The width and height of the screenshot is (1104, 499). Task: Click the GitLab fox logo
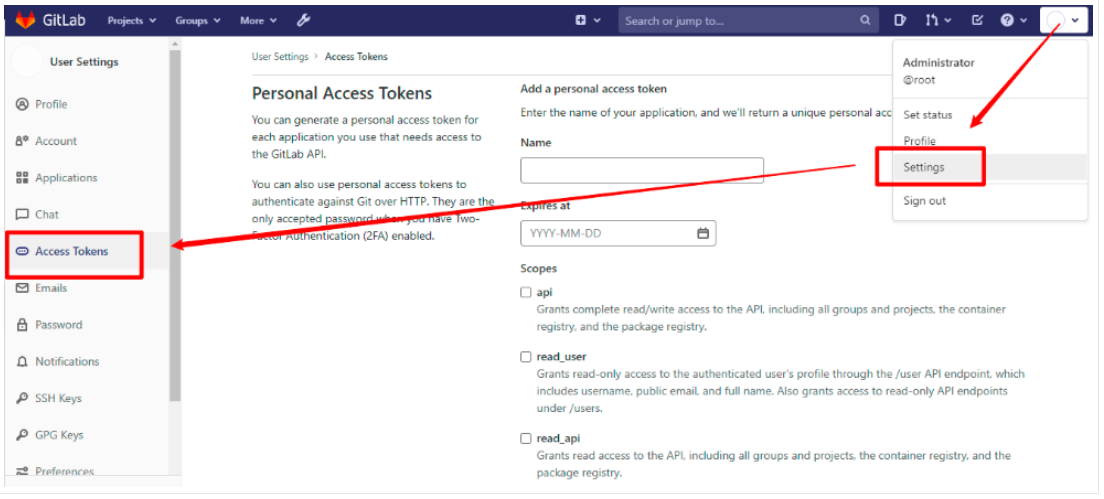(26, 20)
